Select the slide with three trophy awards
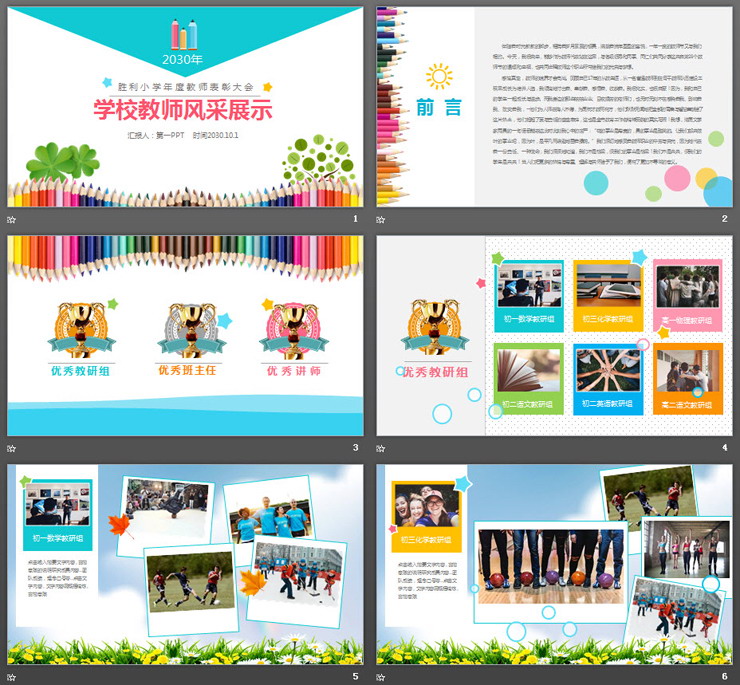 click(x=185, y=335)
